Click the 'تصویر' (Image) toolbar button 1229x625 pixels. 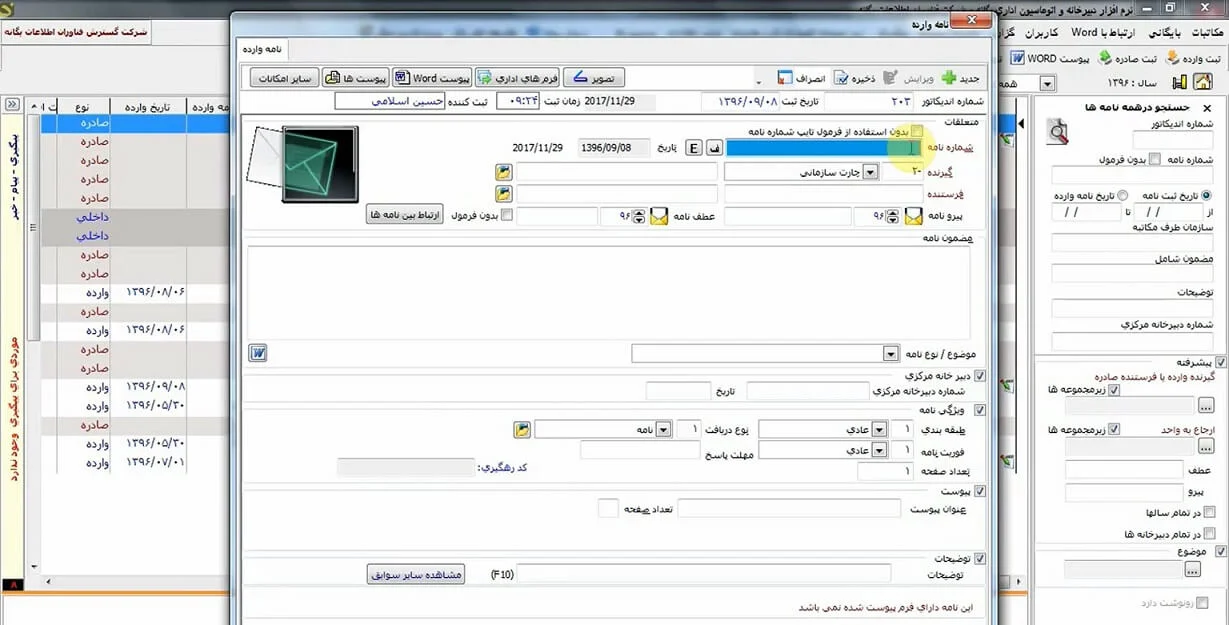(594, 77)
